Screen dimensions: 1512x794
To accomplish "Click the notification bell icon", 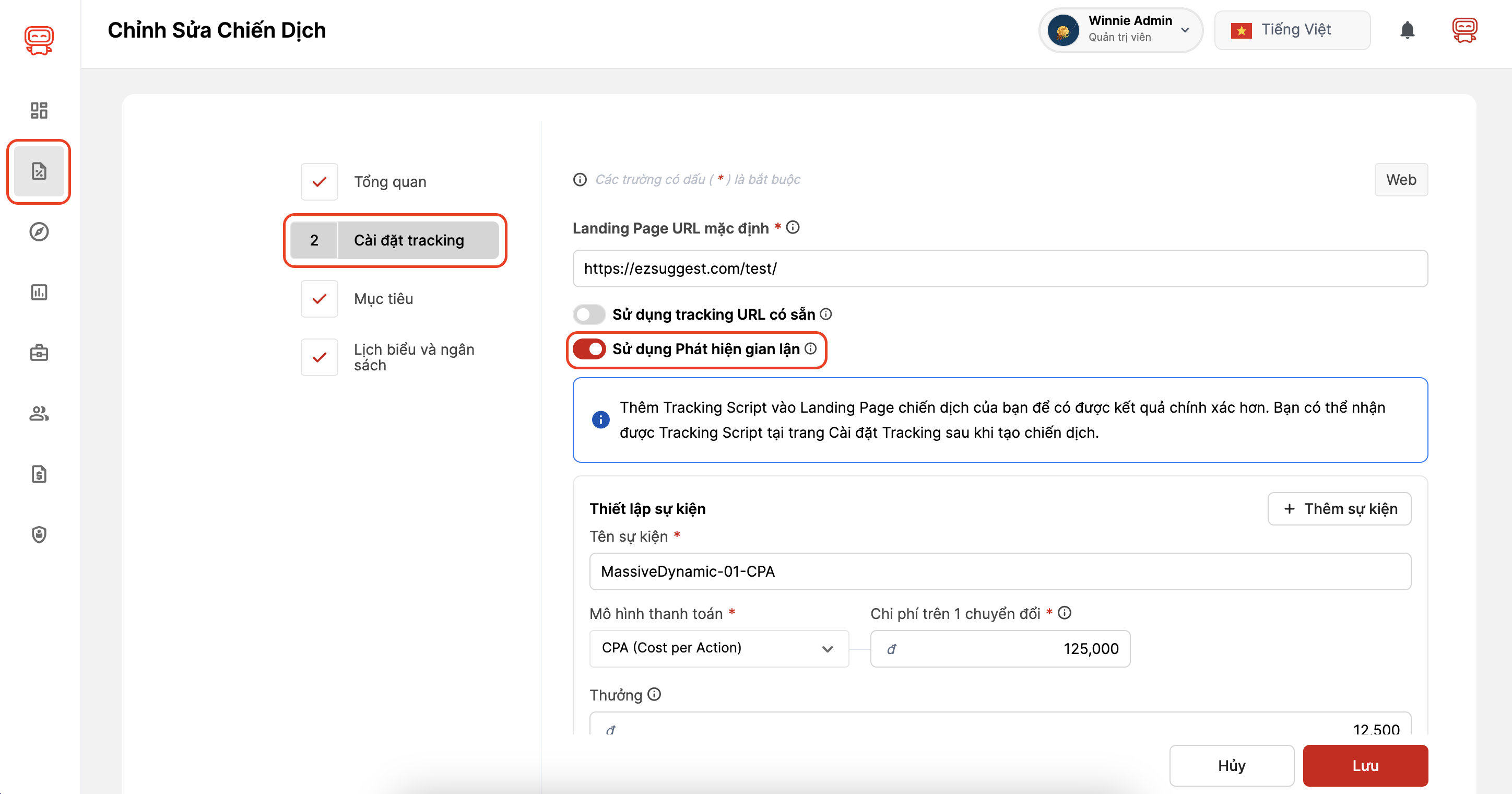I will coord(1407,30).
